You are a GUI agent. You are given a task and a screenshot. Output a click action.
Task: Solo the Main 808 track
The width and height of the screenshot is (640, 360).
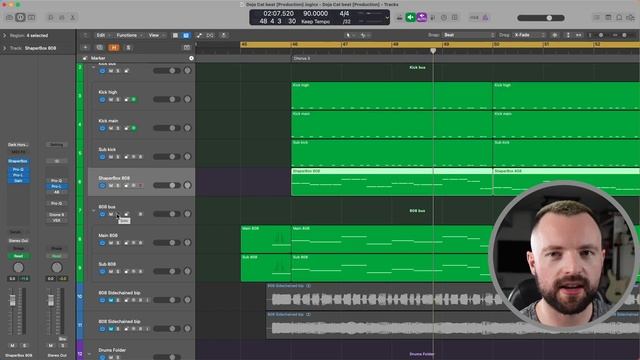pyautogui.click(x=118, y=243)
